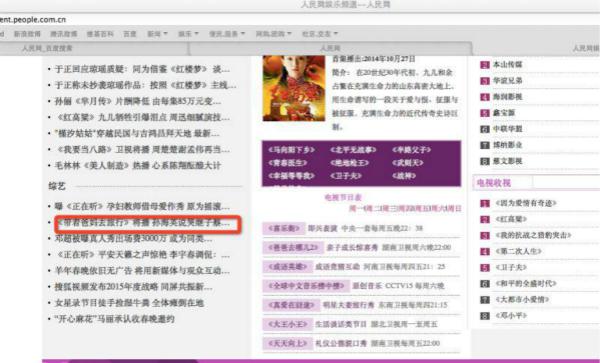Click the 《喜乐街》 program tag
Image resolution: width=600 pixels, height=363 pixels.
click(284, 228)
